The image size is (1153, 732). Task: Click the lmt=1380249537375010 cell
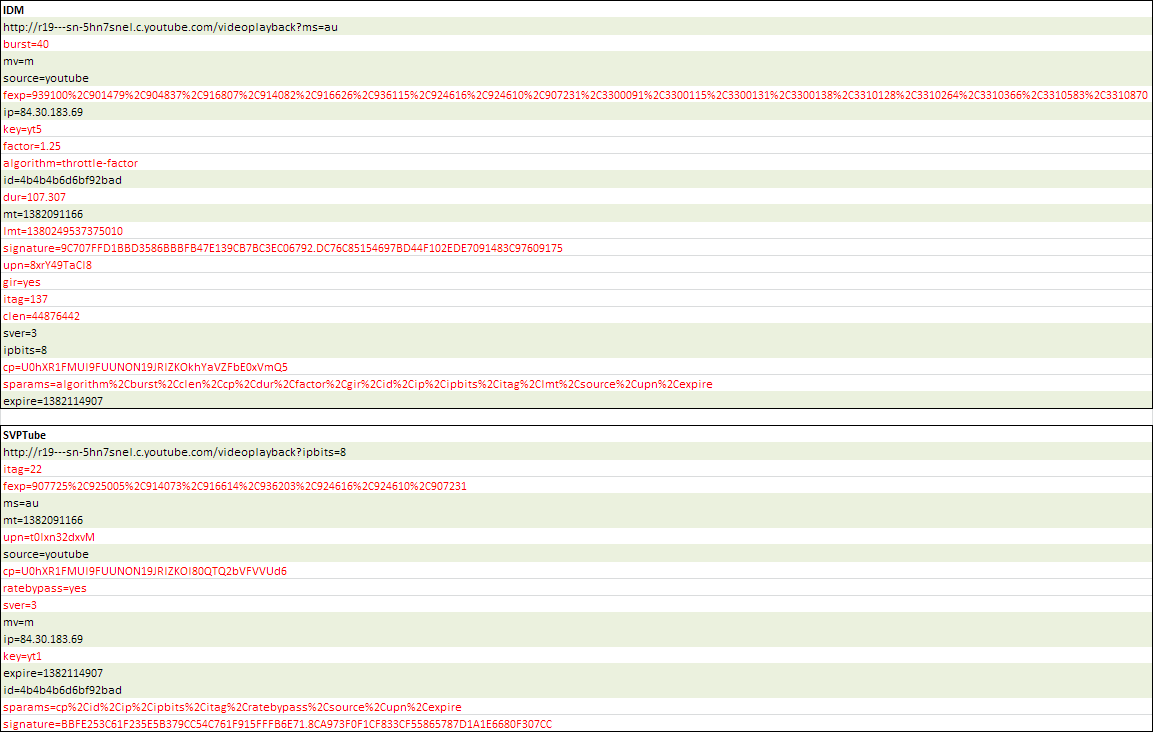click(62, 231)
